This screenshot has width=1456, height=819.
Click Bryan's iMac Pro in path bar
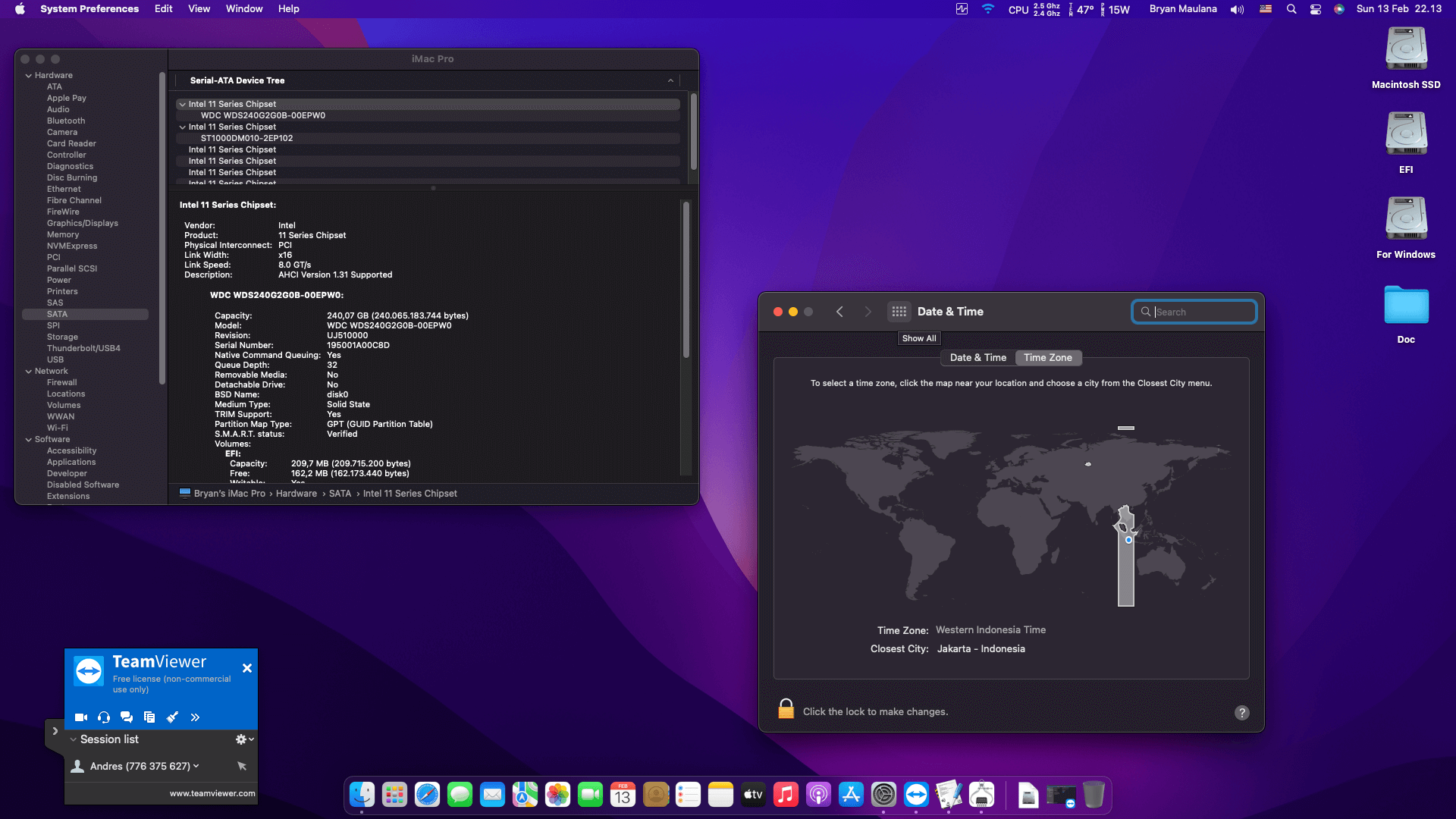tap(229, 494)
